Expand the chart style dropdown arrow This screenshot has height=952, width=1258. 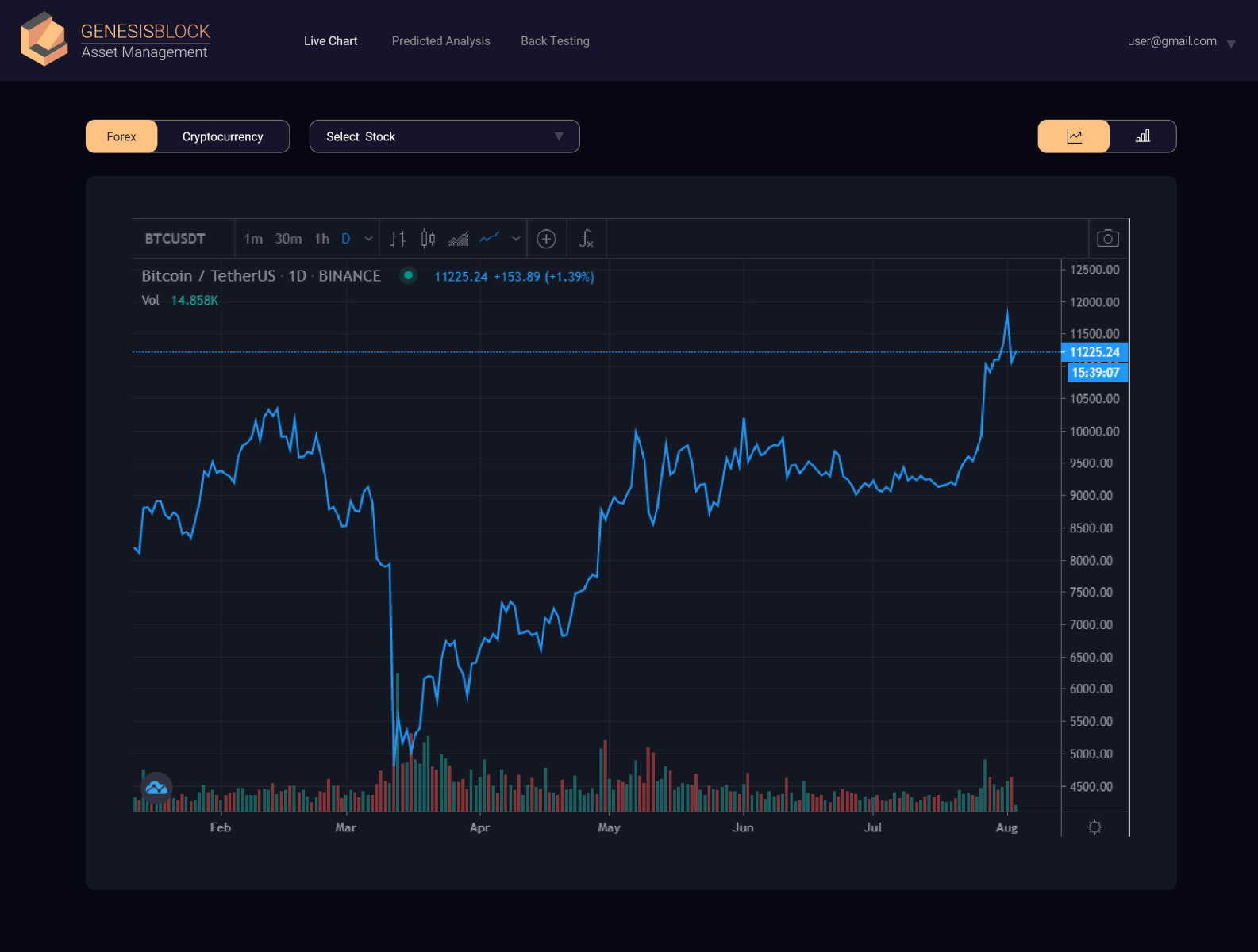(x=516, y=239)
